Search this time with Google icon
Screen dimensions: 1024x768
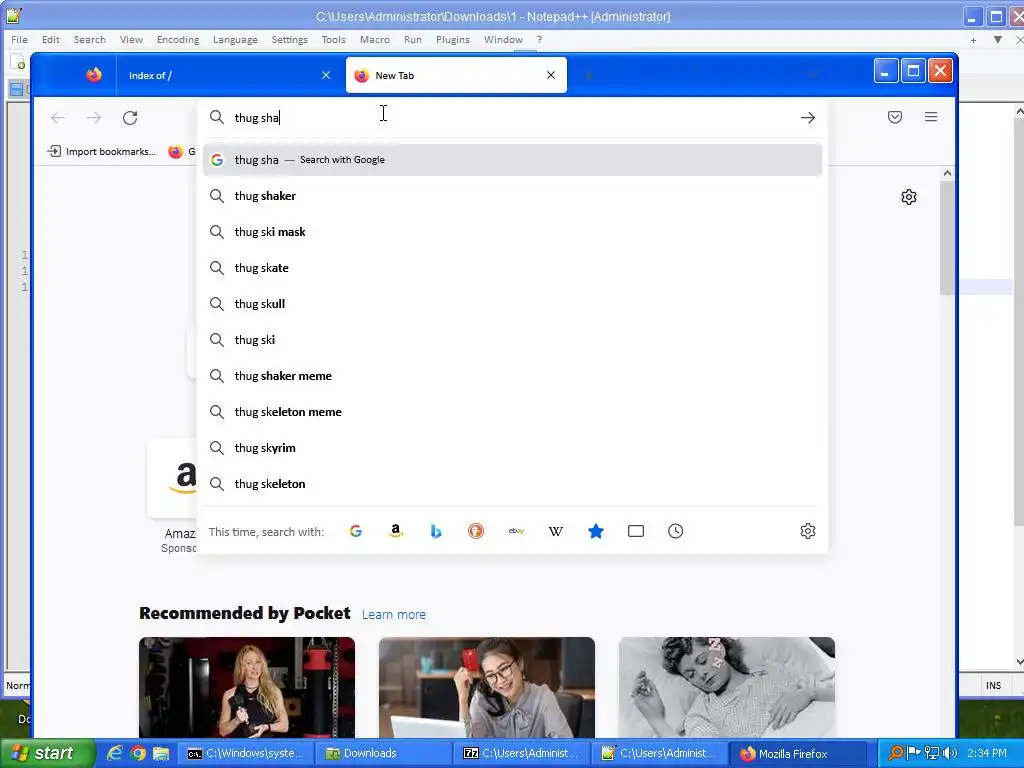(355, 531)
